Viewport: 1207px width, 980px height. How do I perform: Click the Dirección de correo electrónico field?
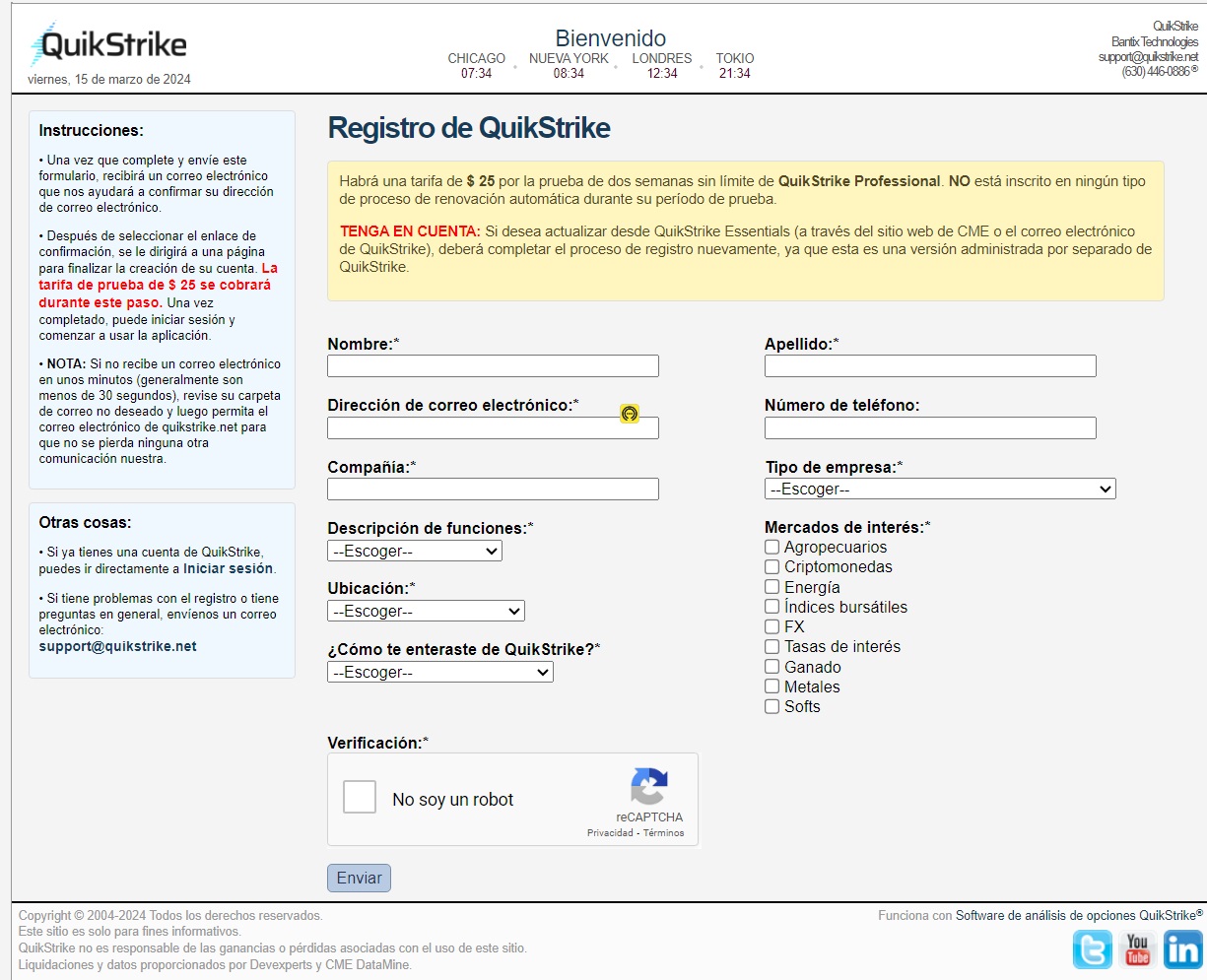point(493,427)
